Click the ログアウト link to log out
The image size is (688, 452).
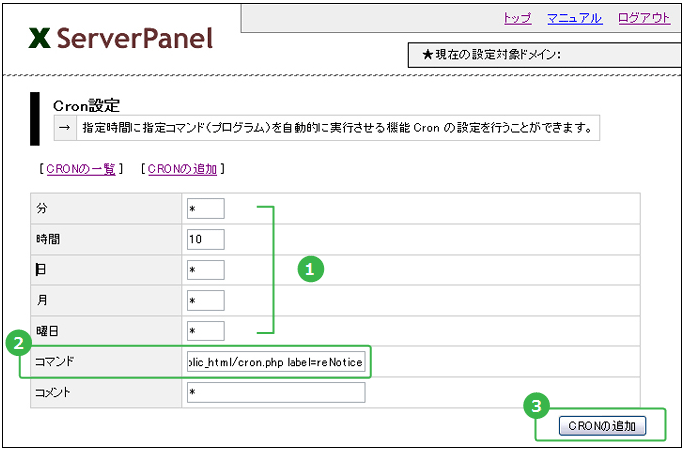(643, 18)
